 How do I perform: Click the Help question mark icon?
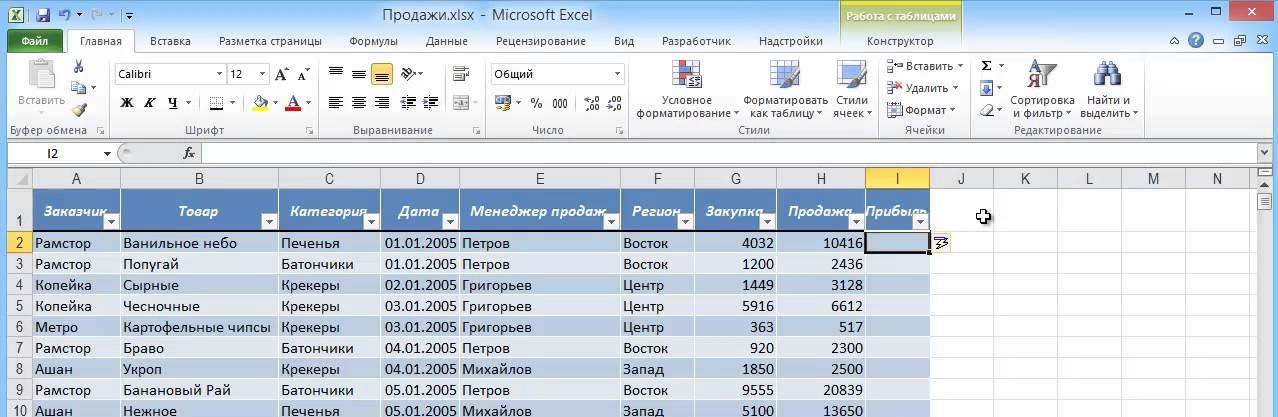click(1196, 41)
